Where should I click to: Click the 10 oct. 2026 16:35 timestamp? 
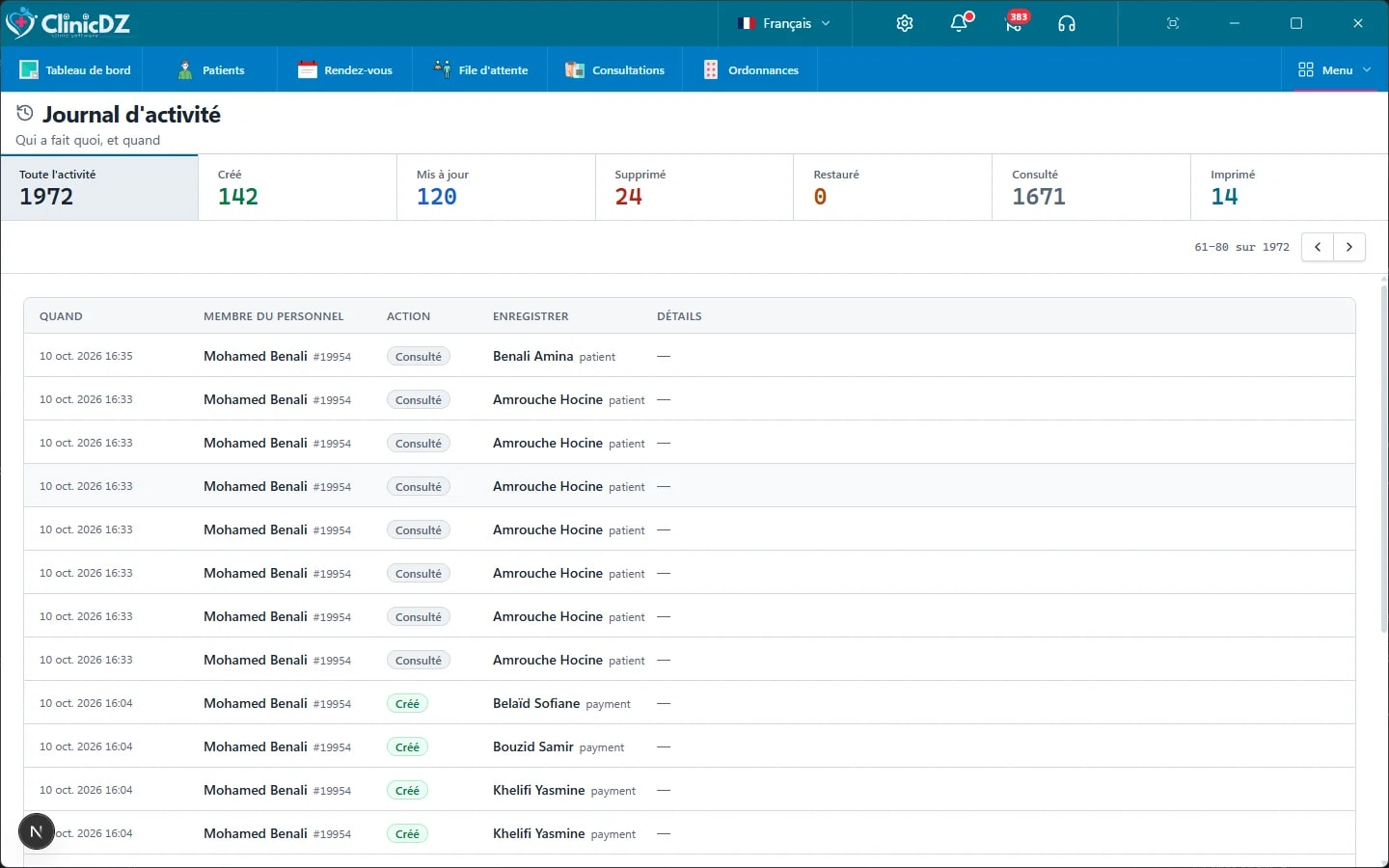(x=86, y=356)
